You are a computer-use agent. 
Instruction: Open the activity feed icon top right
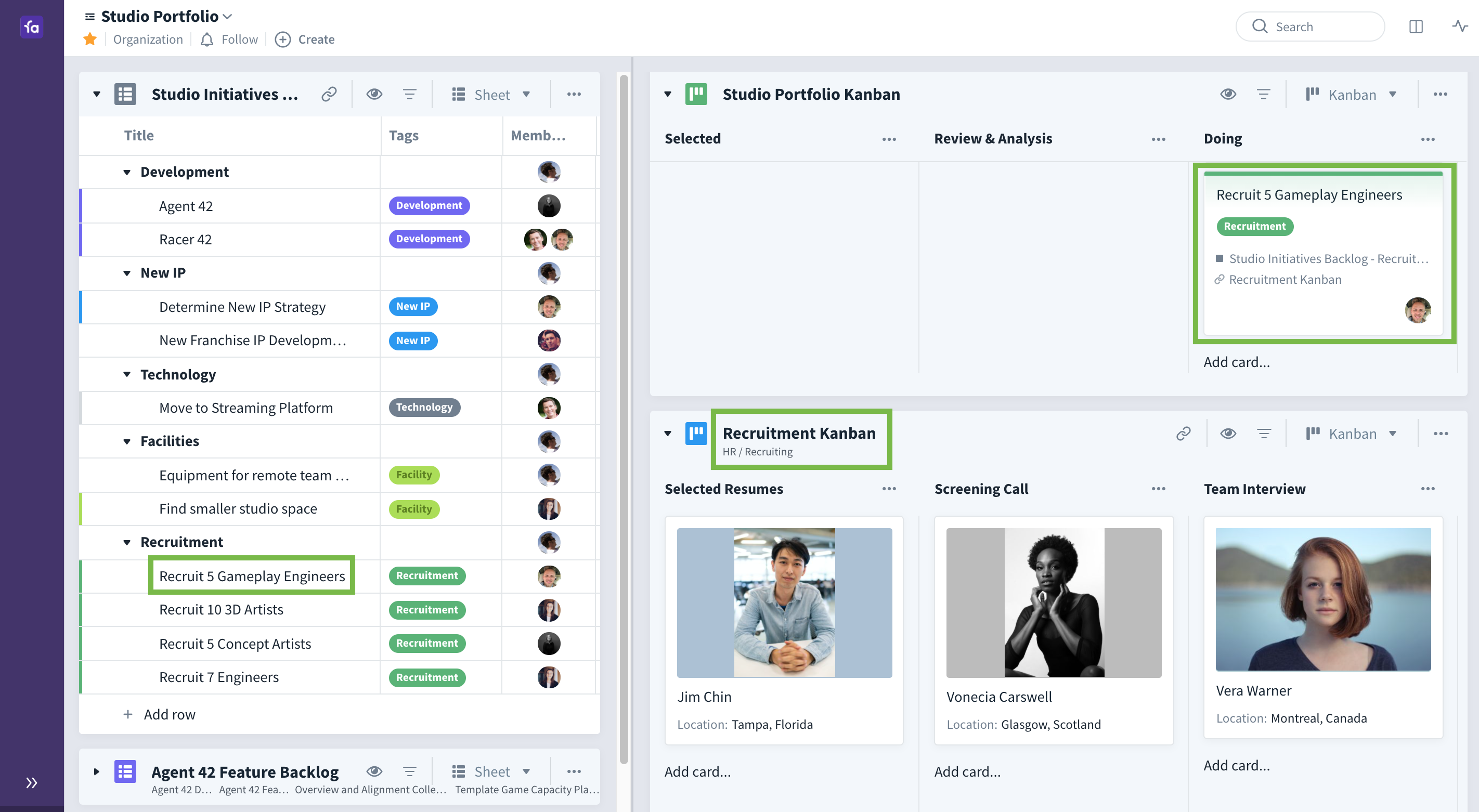point(1460,27)
